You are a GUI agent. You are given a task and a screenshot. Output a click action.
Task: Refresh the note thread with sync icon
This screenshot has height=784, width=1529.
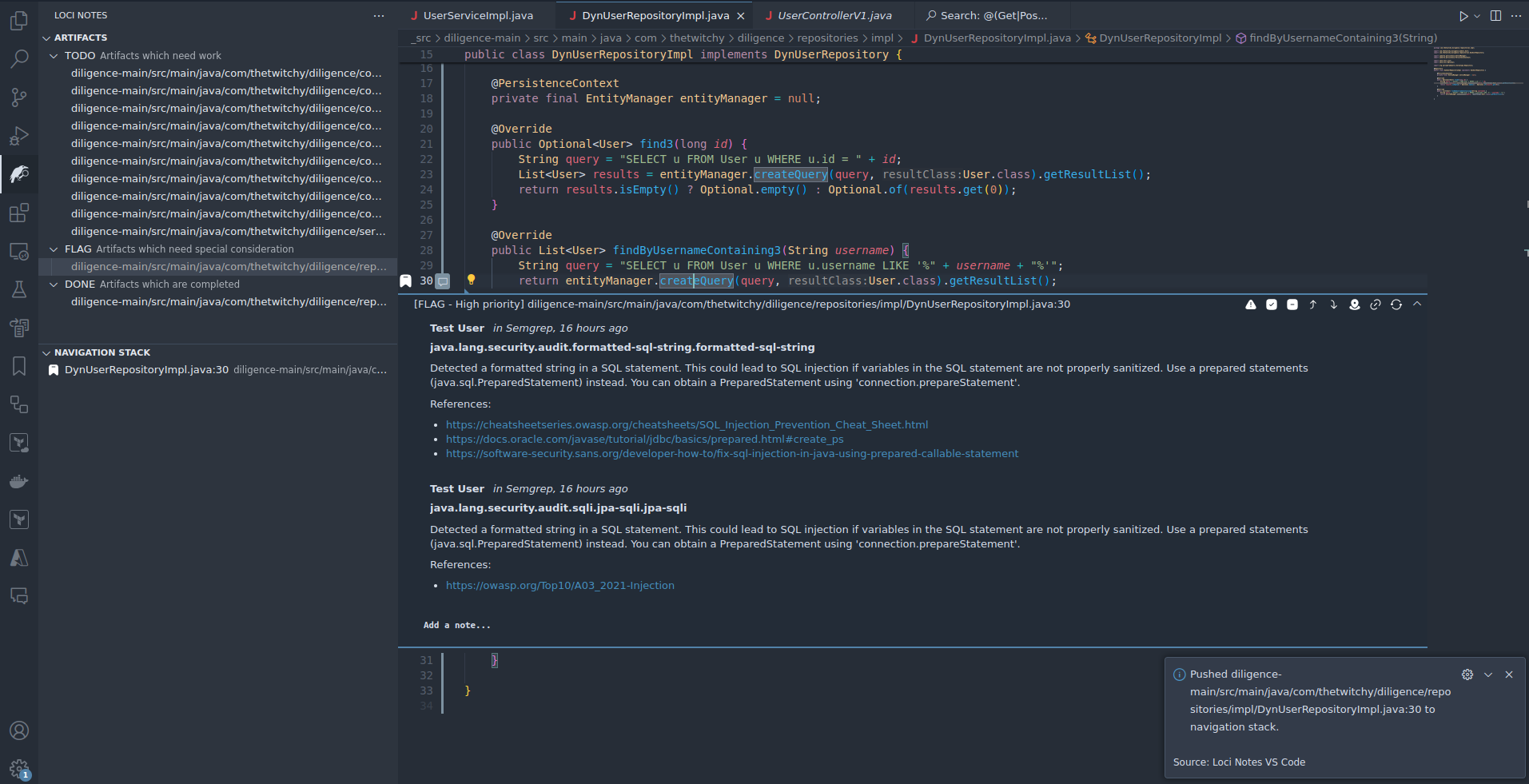1396,304
